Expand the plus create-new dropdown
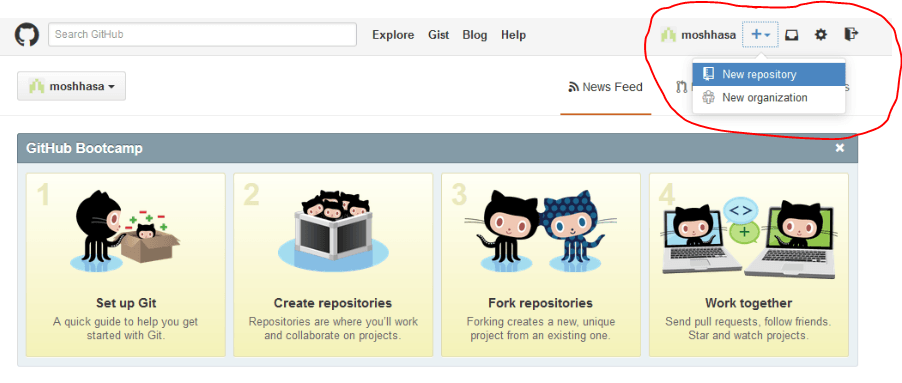The width and height of the screenshot is (902, 383). tap(760, 35)
